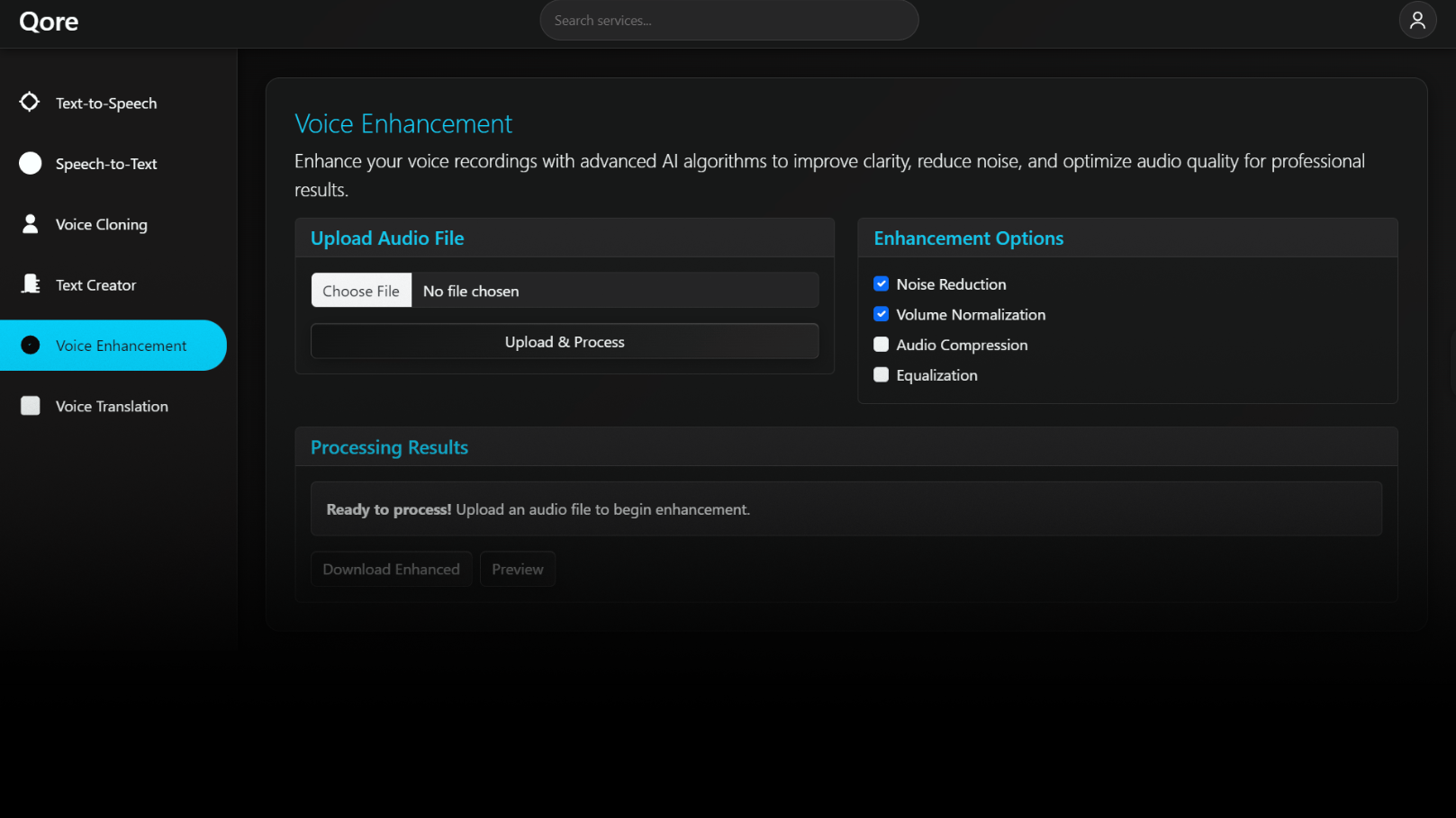Open the user profile icon
This screenshot has height=818, width=1456.
click(x=1416, y=21)
